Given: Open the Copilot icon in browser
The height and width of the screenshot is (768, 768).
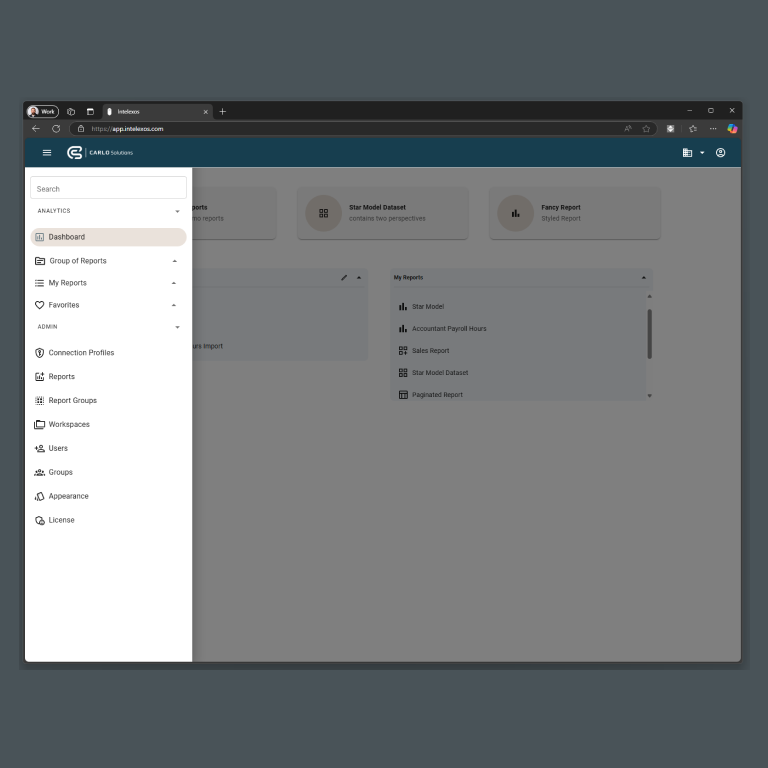Looking at the screenshot, I should [x=732, y=129].
